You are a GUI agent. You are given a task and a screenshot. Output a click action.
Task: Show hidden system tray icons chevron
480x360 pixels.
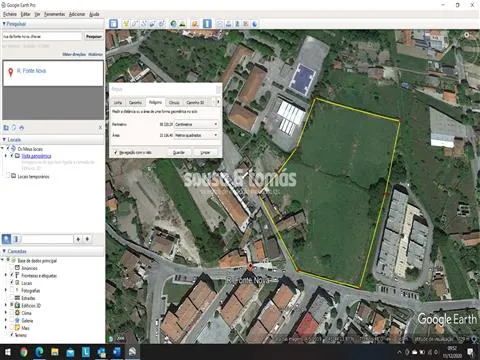399,352
